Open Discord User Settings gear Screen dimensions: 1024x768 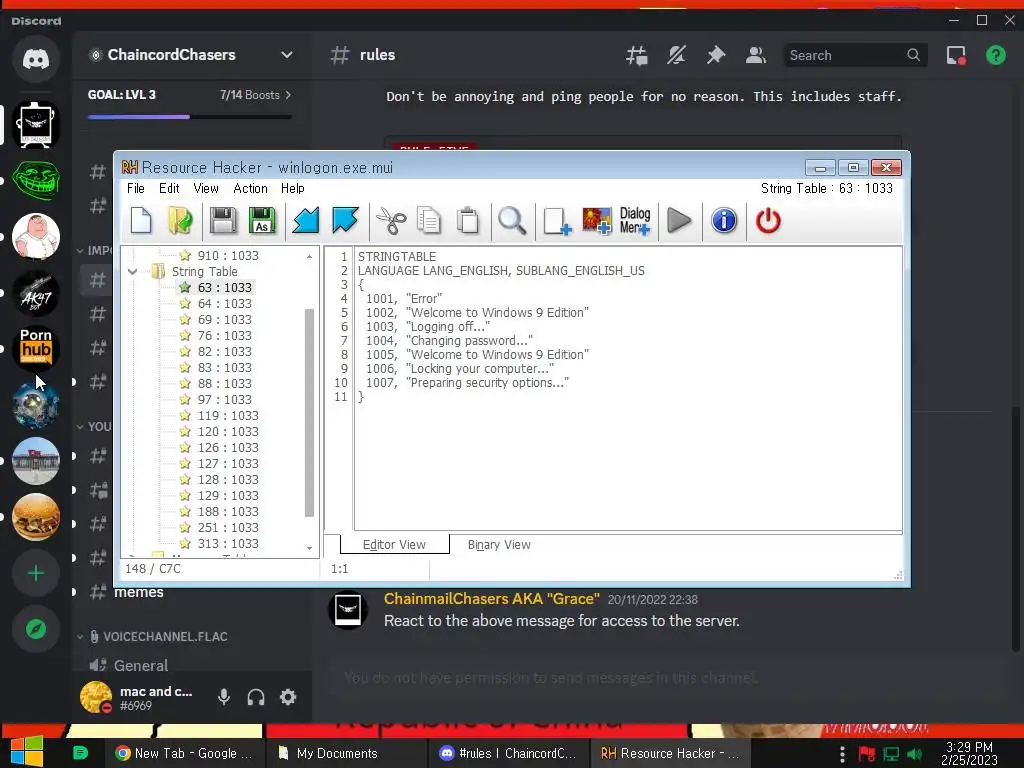click(288, 697)
